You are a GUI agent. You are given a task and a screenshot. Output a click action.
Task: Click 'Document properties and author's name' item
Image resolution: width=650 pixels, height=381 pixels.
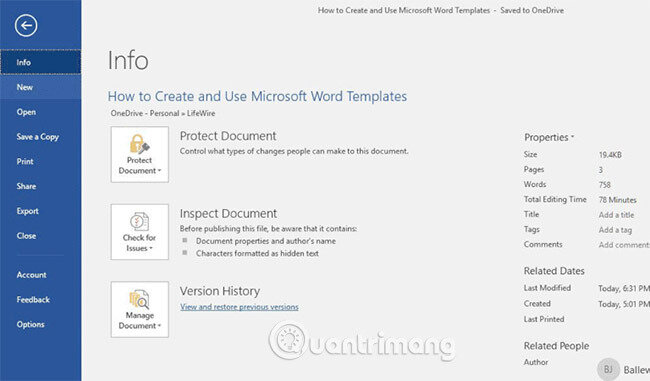[266, 241]
